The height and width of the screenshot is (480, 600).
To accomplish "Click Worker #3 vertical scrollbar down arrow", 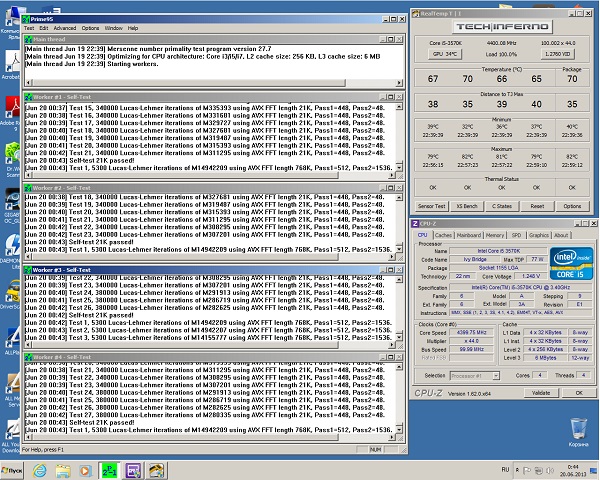I will (x=399, y=337).
